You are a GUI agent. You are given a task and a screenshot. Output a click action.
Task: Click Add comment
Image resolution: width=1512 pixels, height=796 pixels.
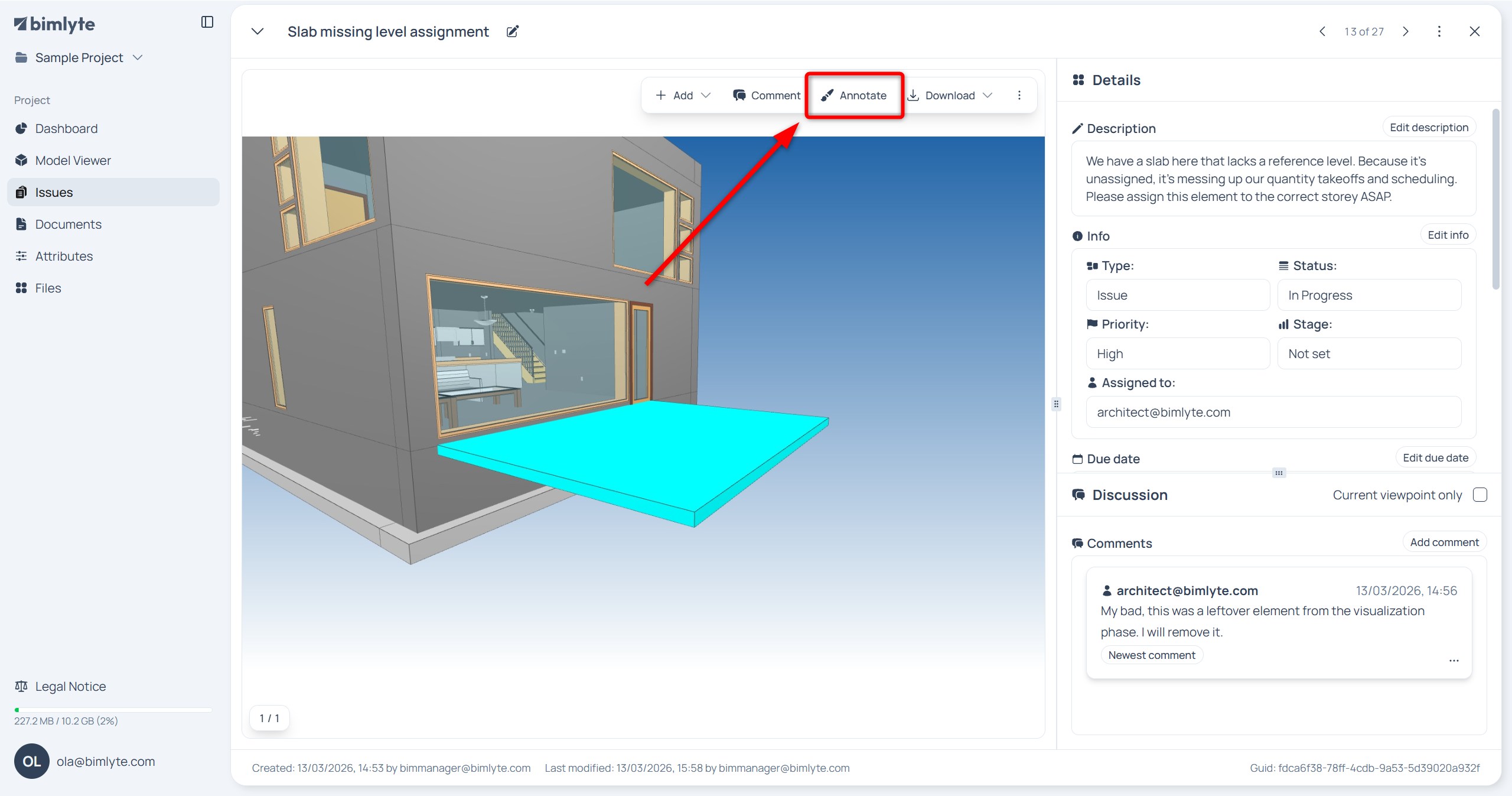(x=1444, y=542)
